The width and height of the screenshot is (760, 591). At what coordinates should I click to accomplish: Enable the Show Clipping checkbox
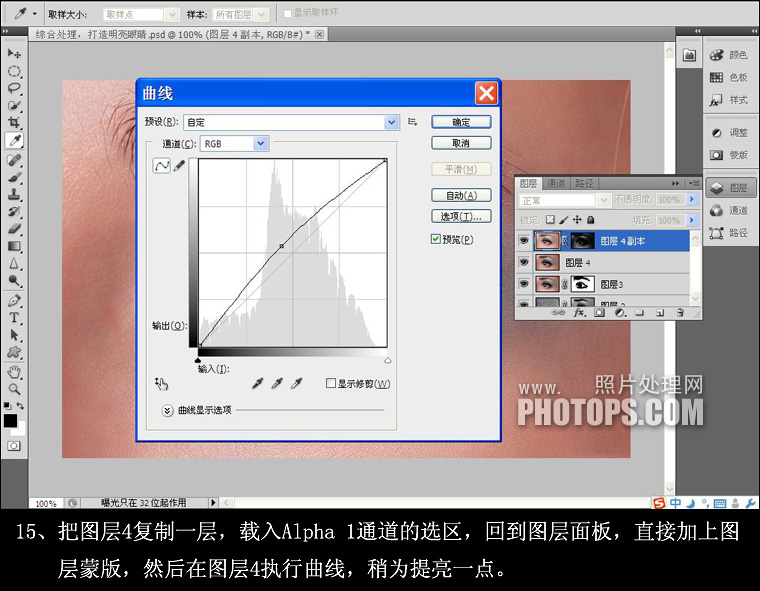click(x=331, y=383)
